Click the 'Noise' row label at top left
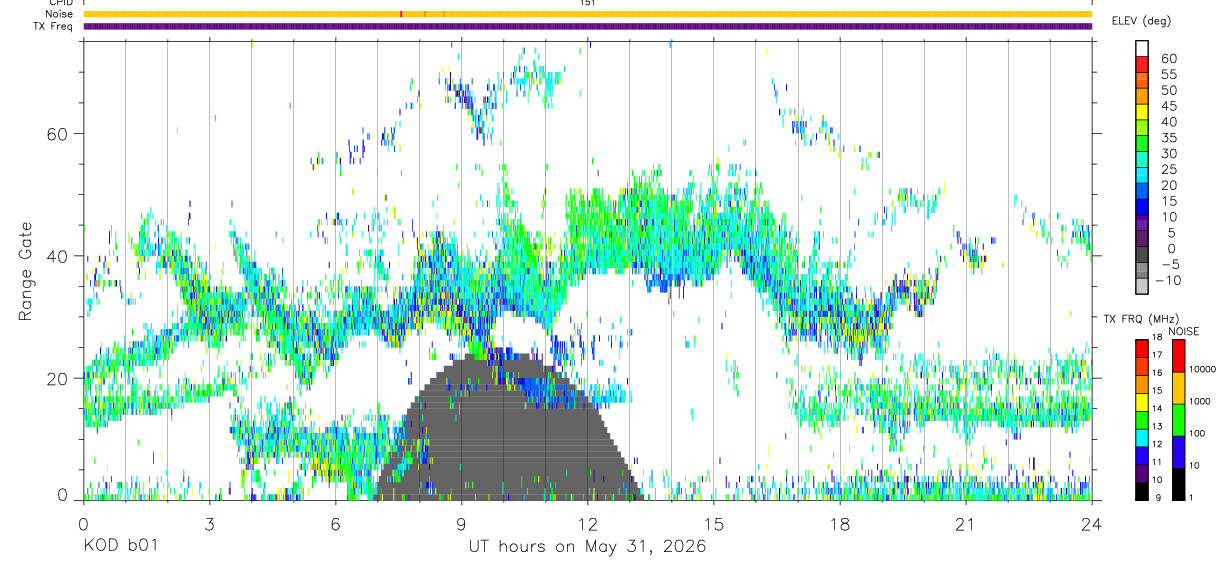The height and width of the screenshot is (567, 1228). (58, 14)
